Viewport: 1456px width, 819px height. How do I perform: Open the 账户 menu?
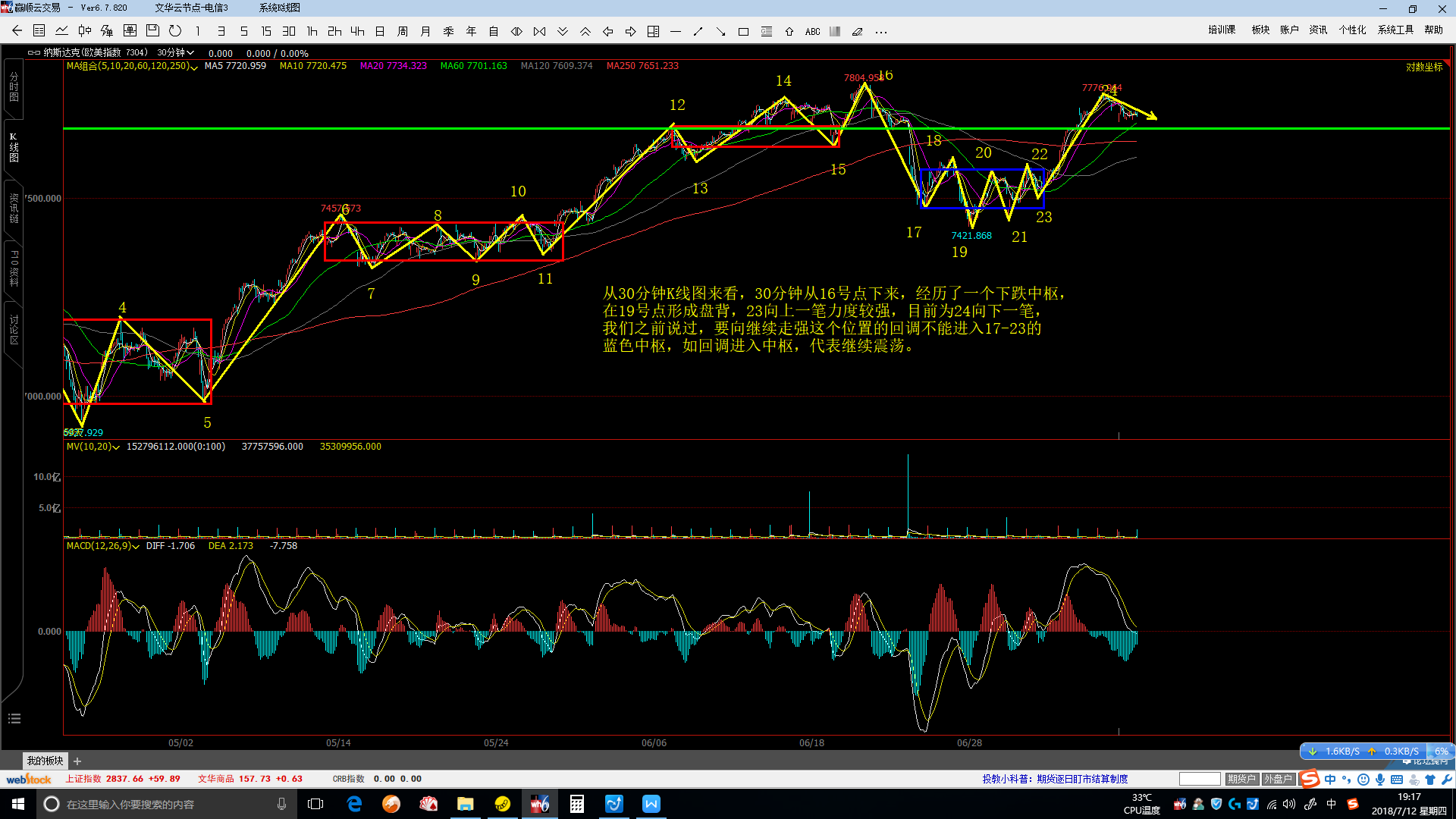click(1289, 30)
